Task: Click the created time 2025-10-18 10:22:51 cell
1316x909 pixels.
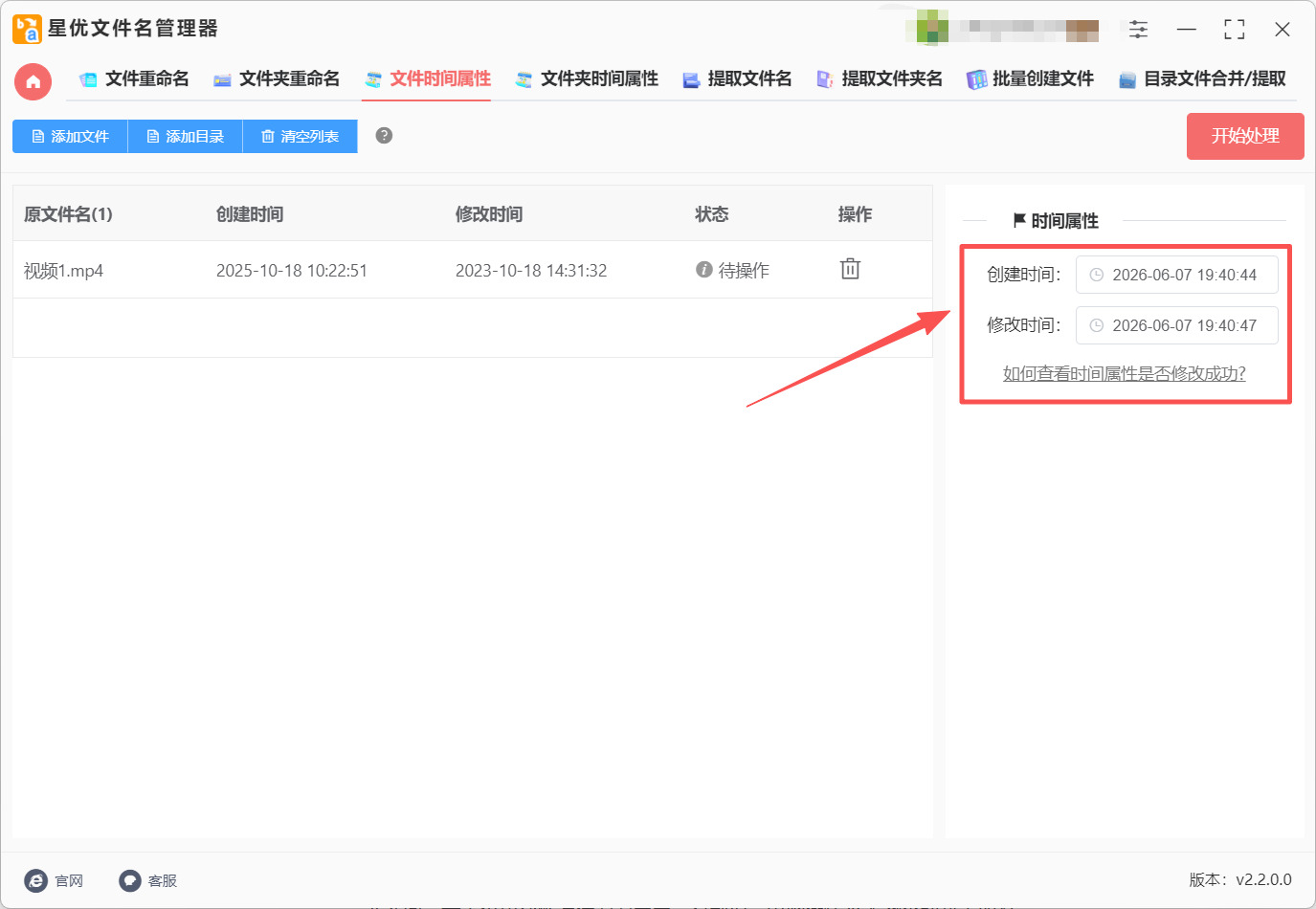Action: point(292,271)
